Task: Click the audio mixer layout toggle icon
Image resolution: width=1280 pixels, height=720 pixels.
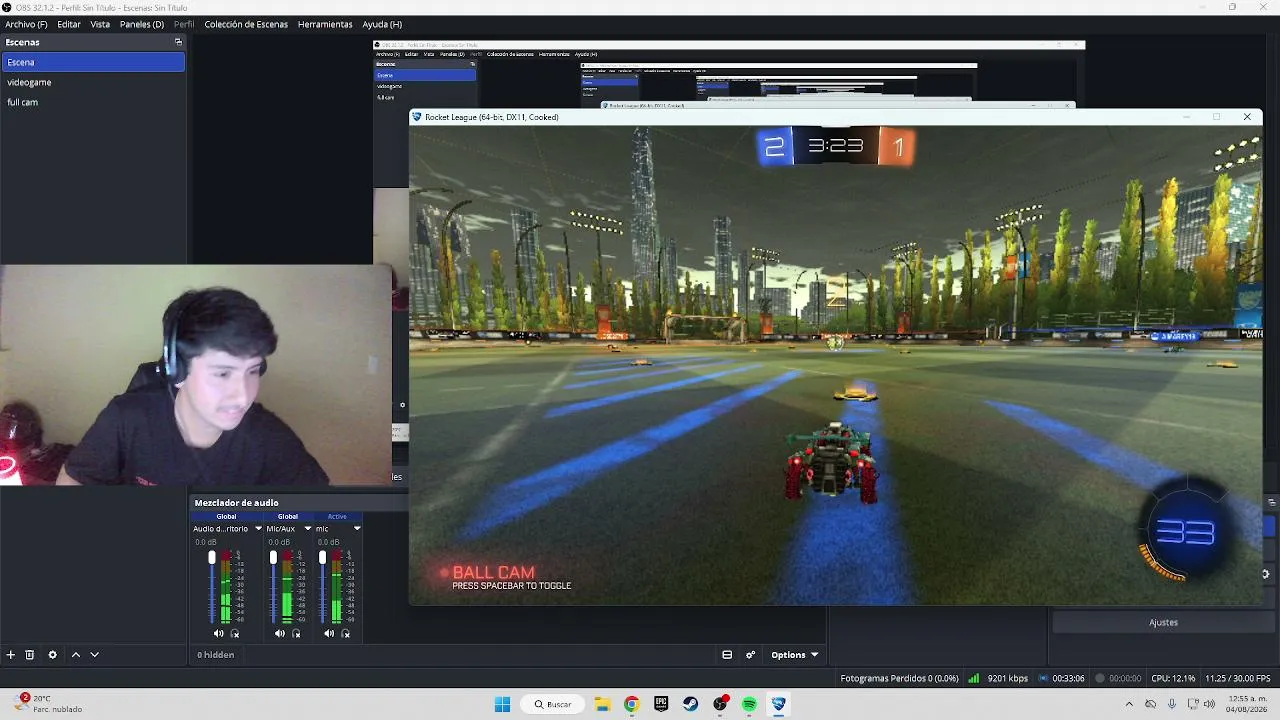Action: coord(727,655)
